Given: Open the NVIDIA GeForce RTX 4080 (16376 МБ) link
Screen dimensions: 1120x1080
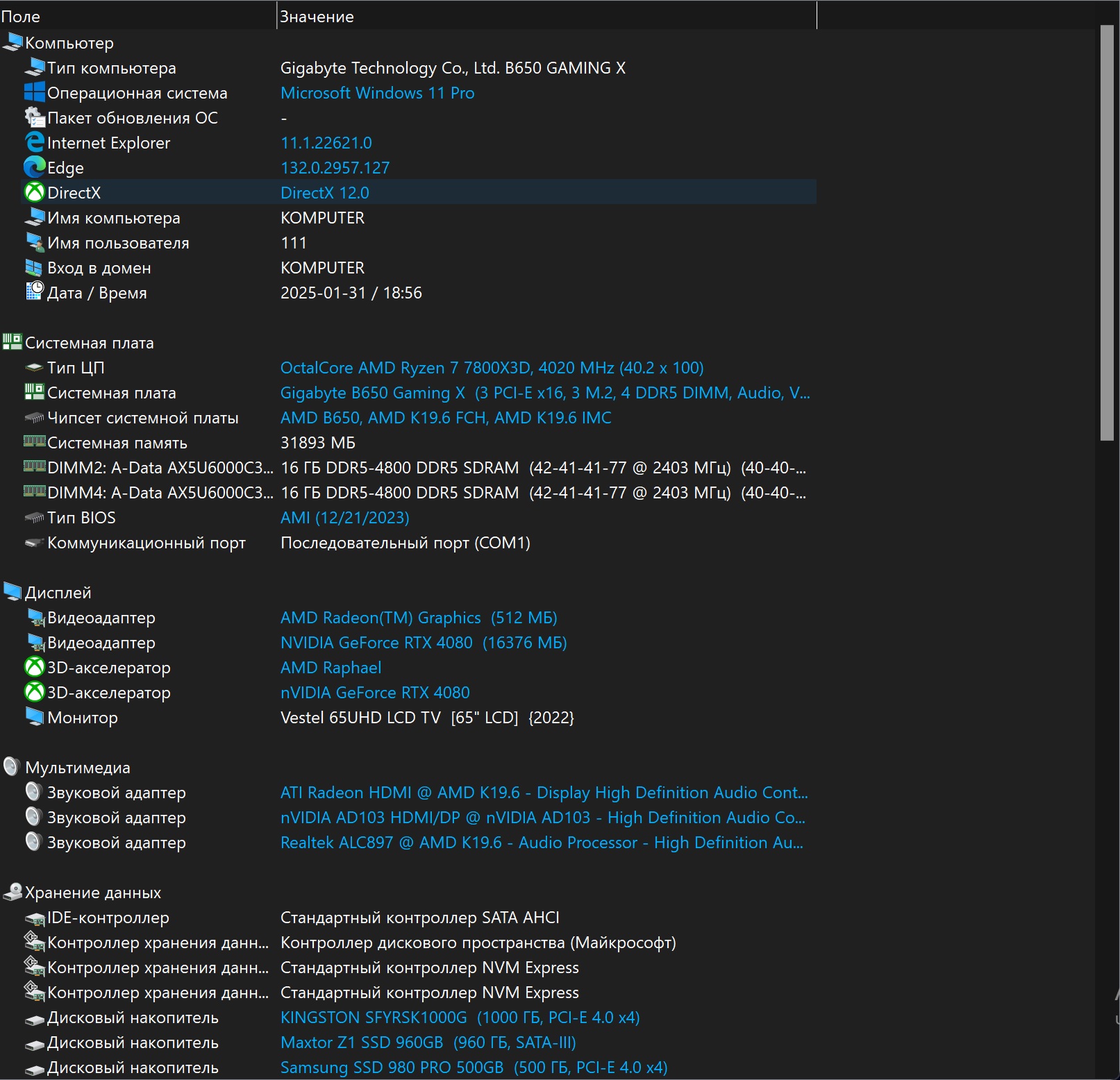Looking at the screenshot, I should (424, 643).
